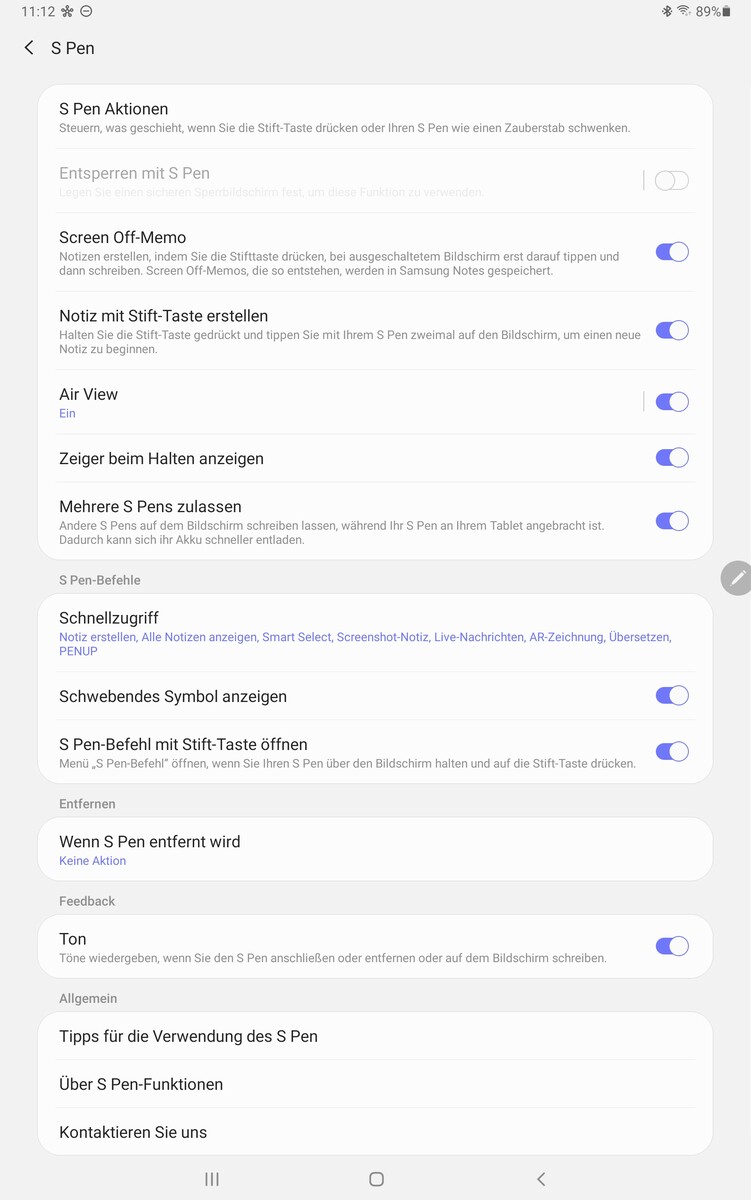
Task: Tap the Bluetooth status bar icon
Action: tap(667, 12)
